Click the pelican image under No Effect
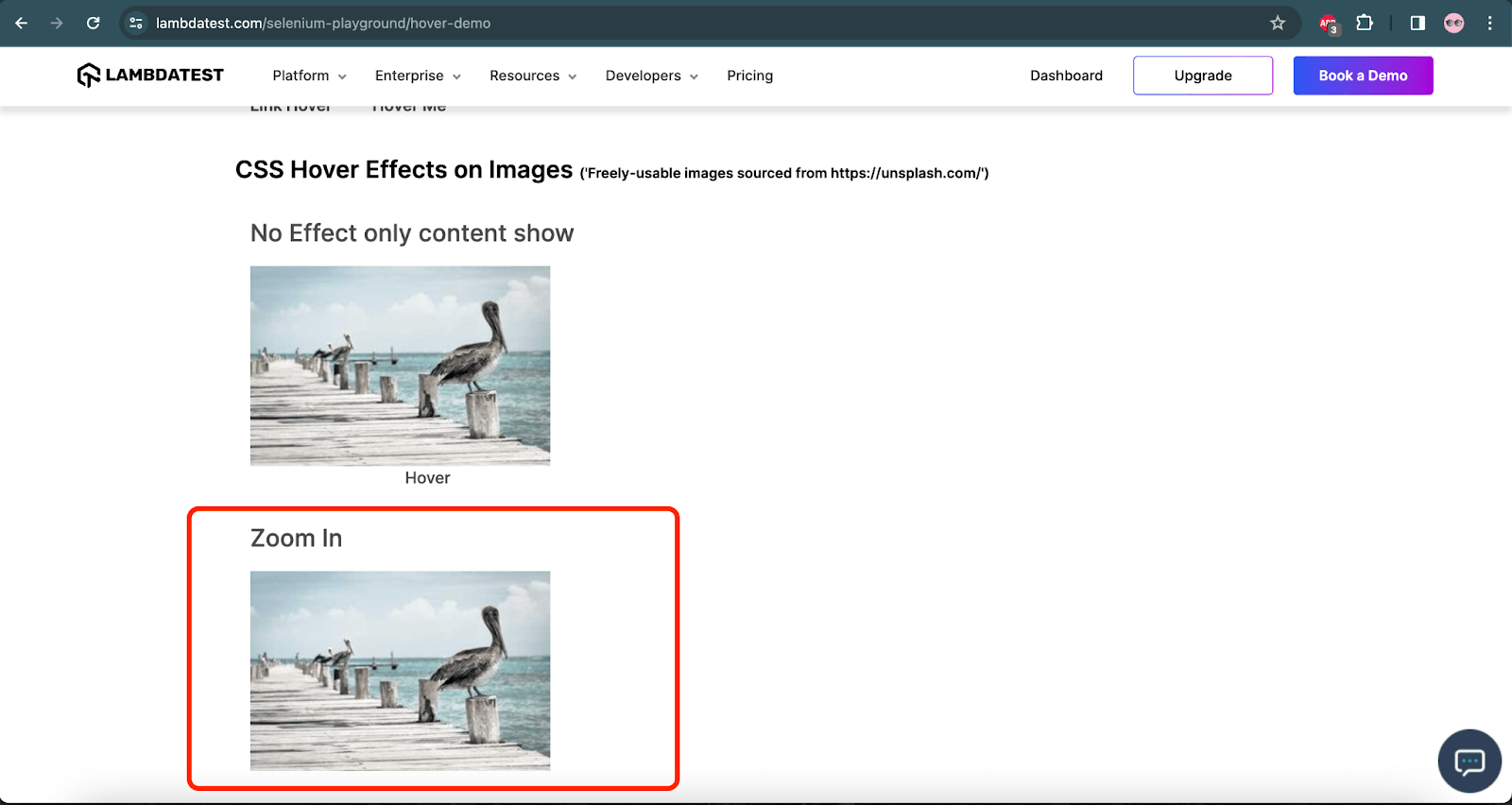1512x805 pixels. tap(400, 366)
